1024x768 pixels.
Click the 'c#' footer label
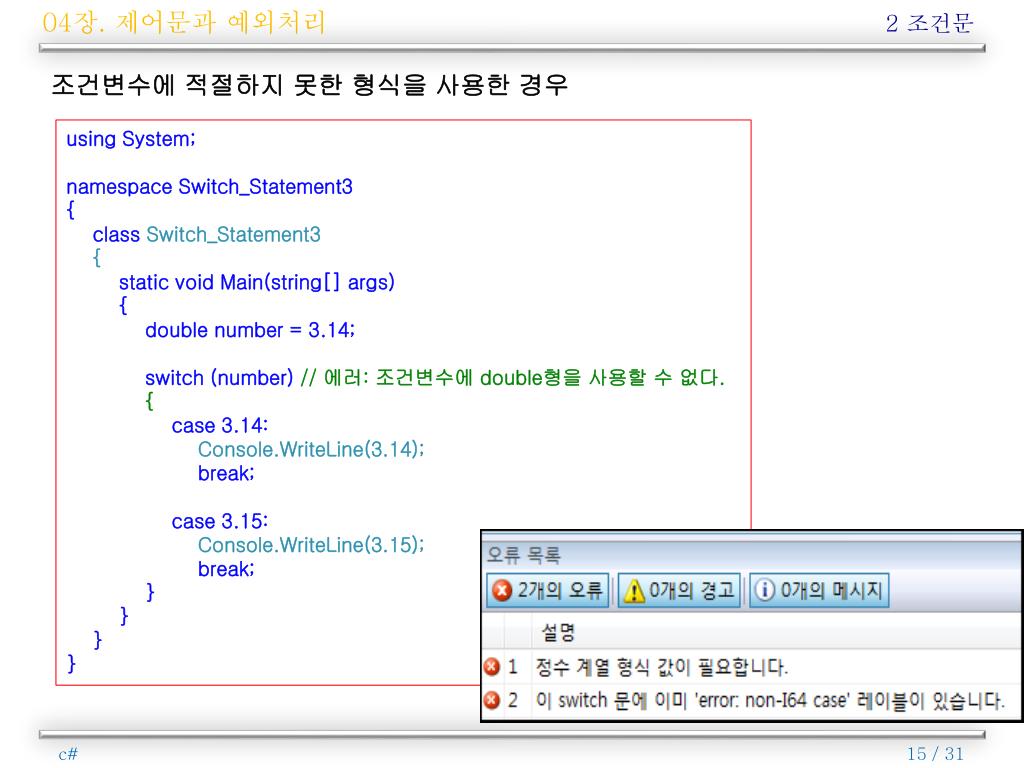[68, 754]
